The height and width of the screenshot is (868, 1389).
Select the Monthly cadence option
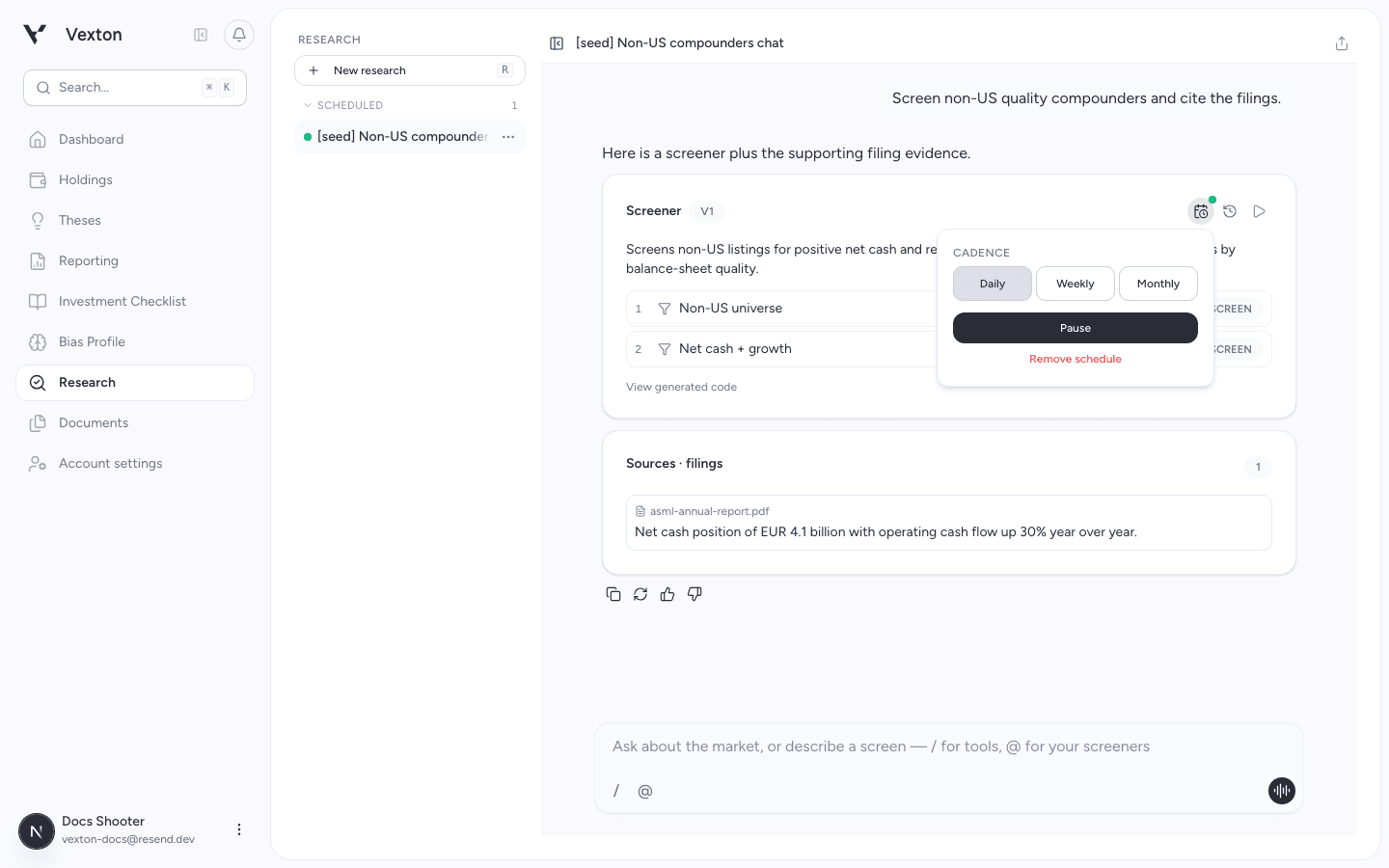tap(1158, 284)
